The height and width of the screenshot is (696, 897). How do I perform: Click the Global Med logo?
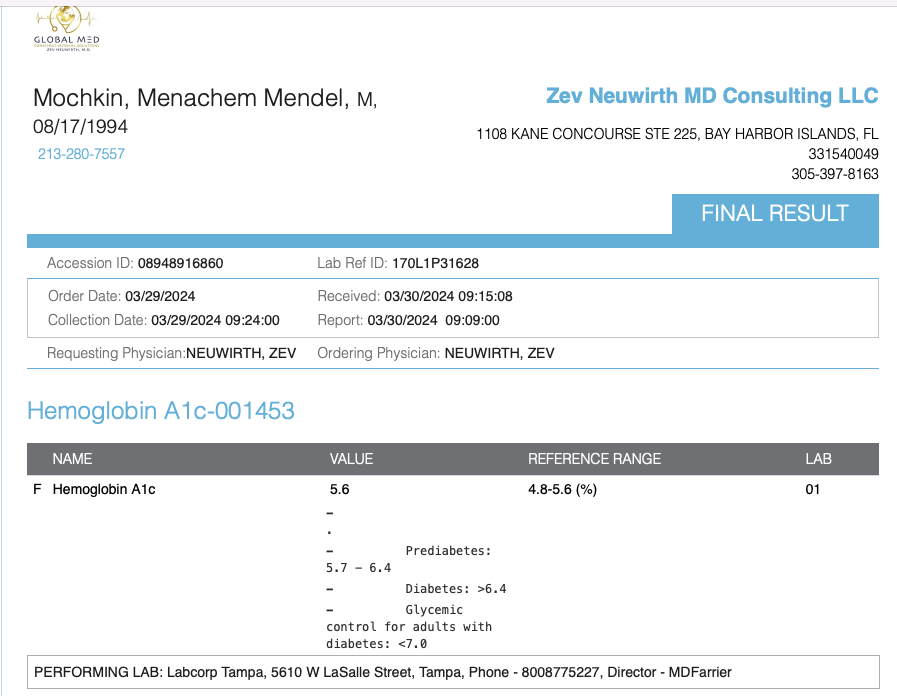[66, 29]
